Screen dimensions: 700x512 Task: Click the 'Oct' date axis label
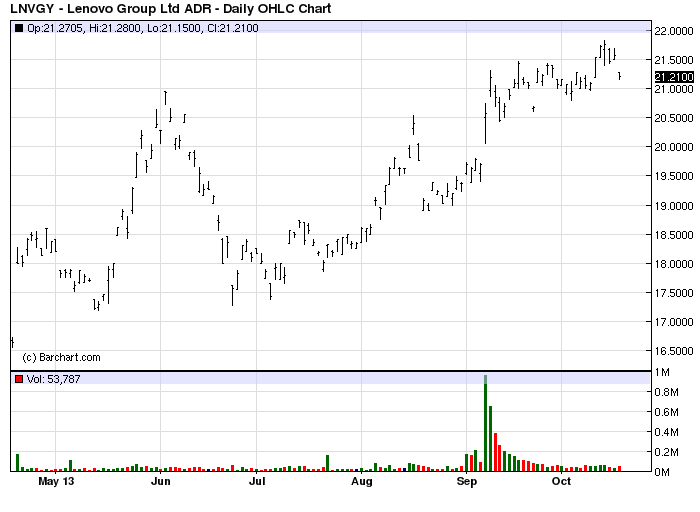coord(561,481)
